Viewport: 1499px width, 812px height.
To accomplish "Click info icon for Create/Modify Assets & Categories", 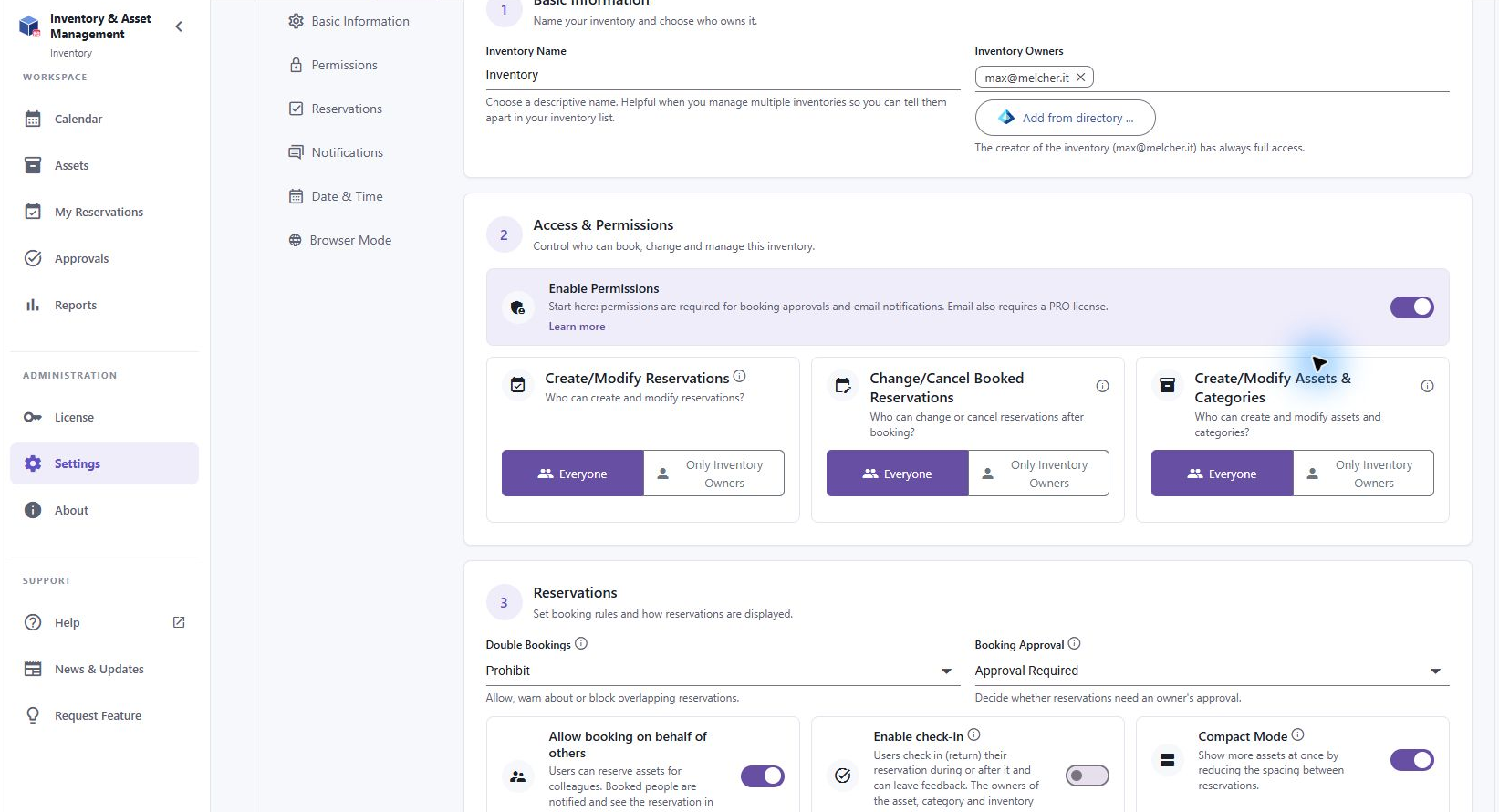I will pyautogui.click(x=1427, y=386).
